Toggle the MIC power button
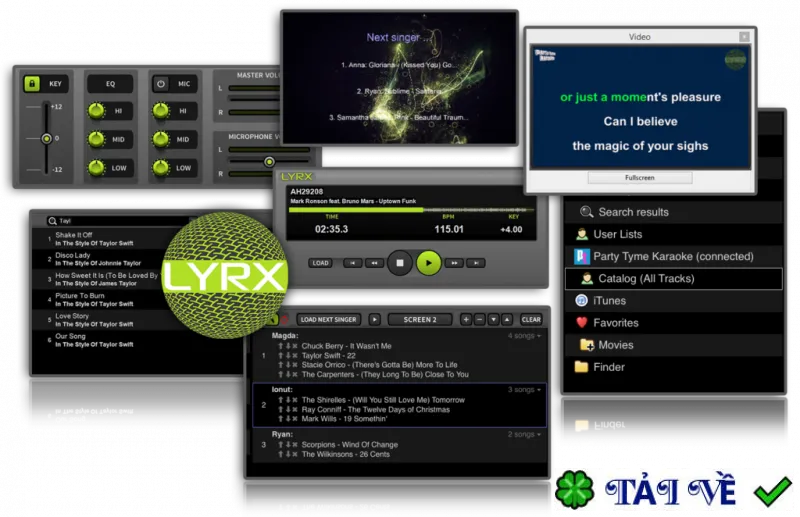The height and width of the screenshot is (517, 800). 161,84
